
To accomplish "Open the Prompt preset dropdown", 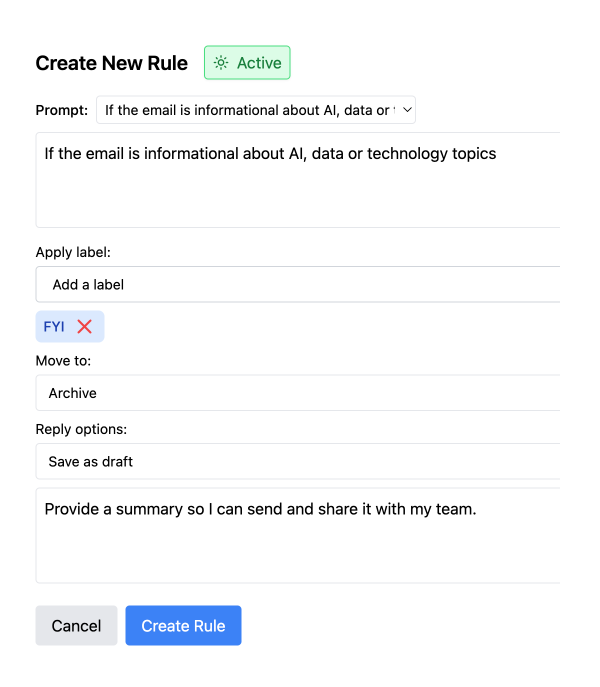I will pyautogui.click(x=256, y=110).
